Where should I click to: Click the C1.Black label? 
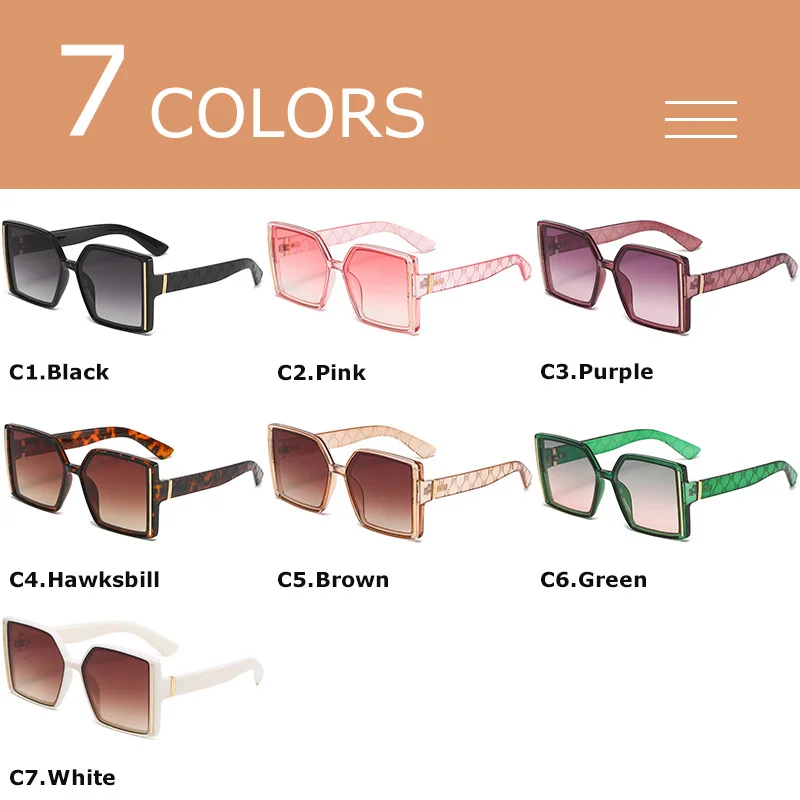point(59,372)
